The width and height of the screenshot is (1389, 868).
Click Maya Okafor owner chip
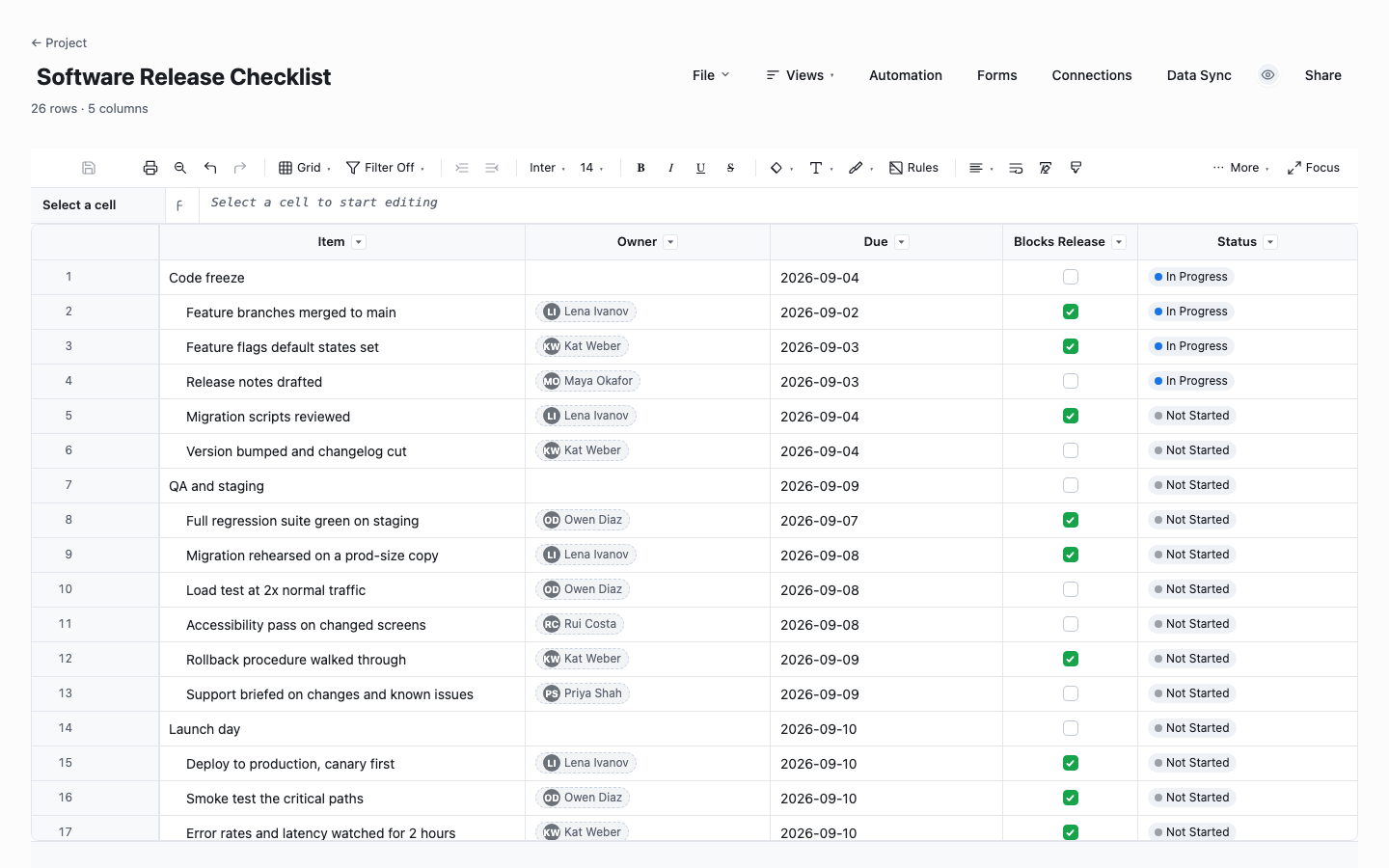587,381
